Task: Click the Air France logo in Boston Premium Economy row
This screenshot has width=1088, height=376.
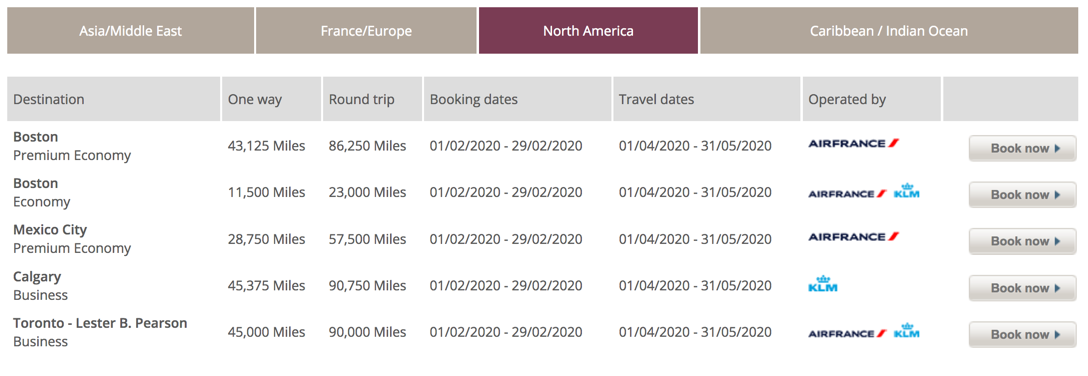Action: click(x=853, y=144)
